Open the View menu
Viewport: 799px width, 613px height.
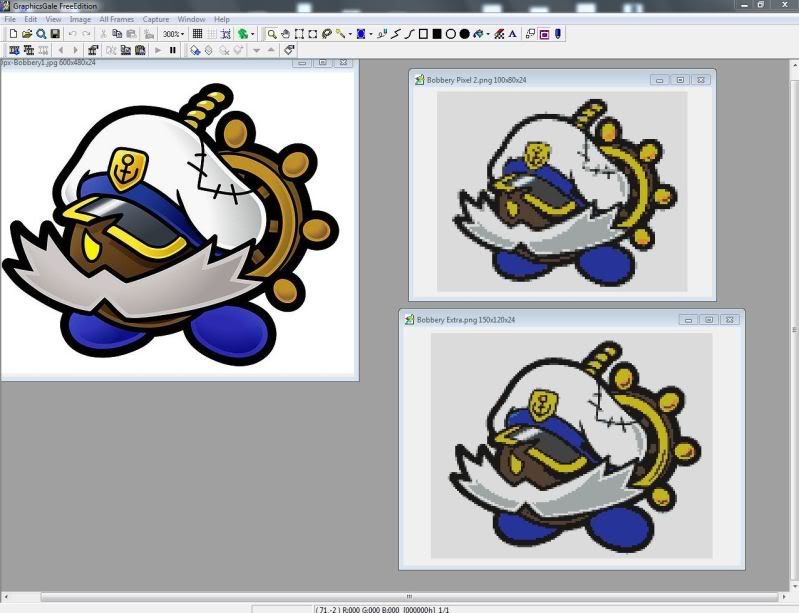54,19
